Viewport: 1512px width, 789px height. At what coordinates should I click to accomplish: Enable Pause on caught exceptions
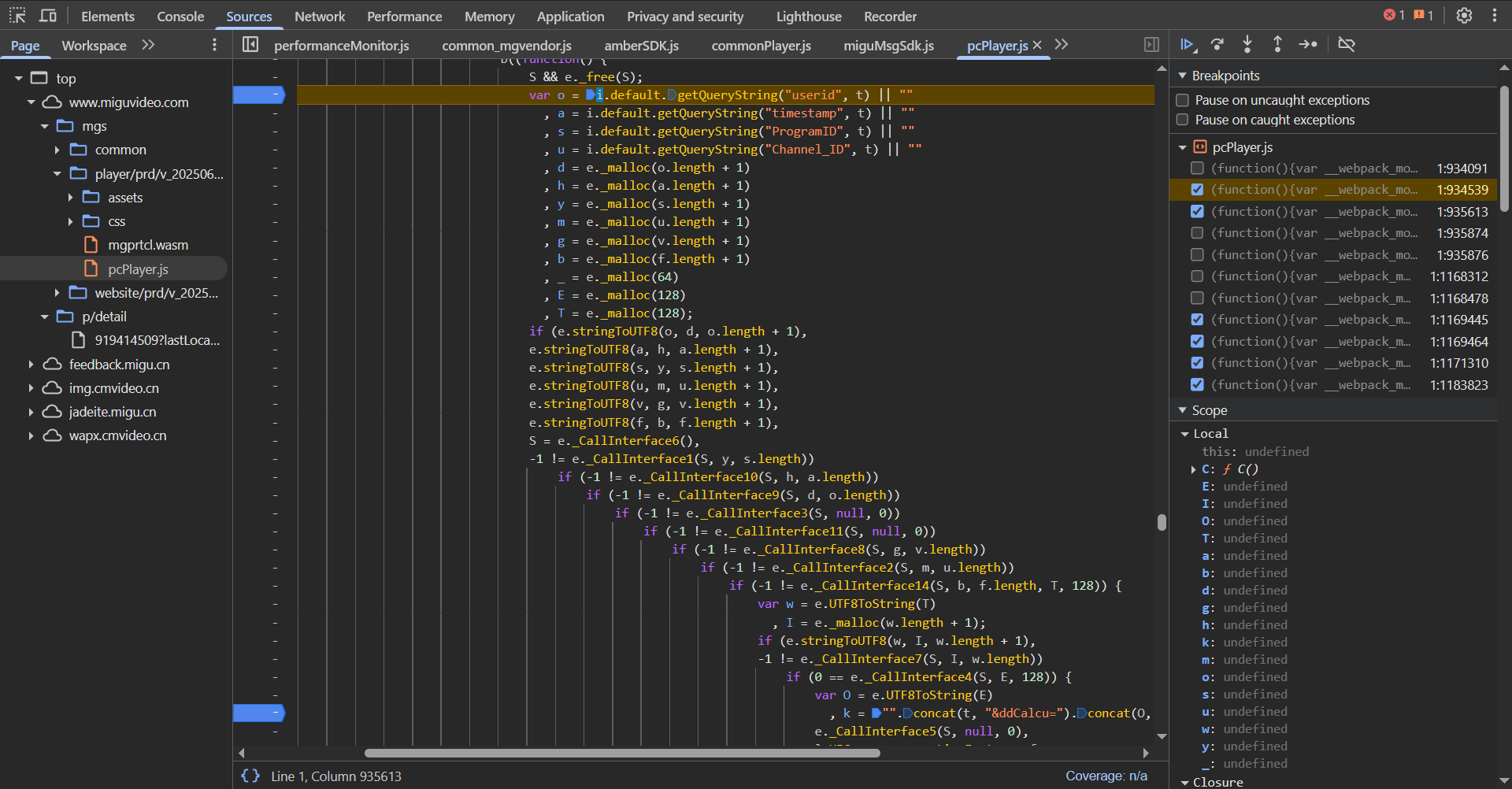1182,120
